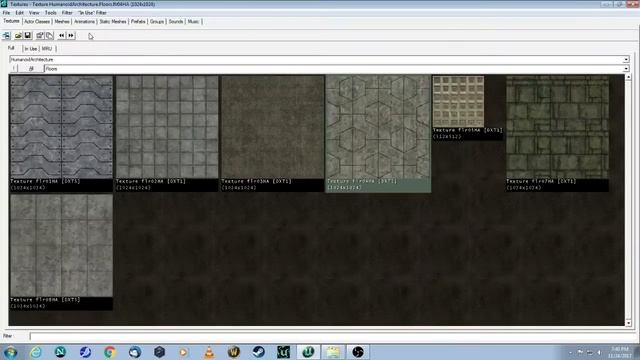Open the OBS Studio taskbar icon
The width and height of the screenshot is (640, 360).
tap(358, 352)
